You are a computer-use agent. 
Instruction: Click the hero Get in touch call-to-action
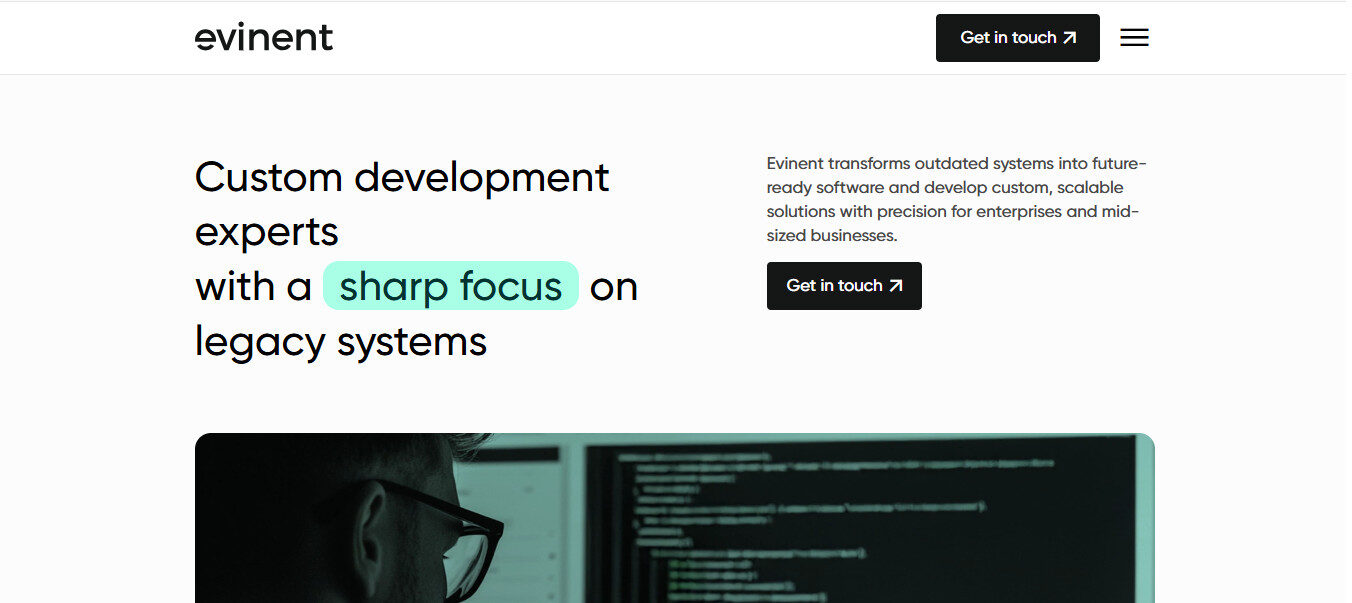pos(844,286)
